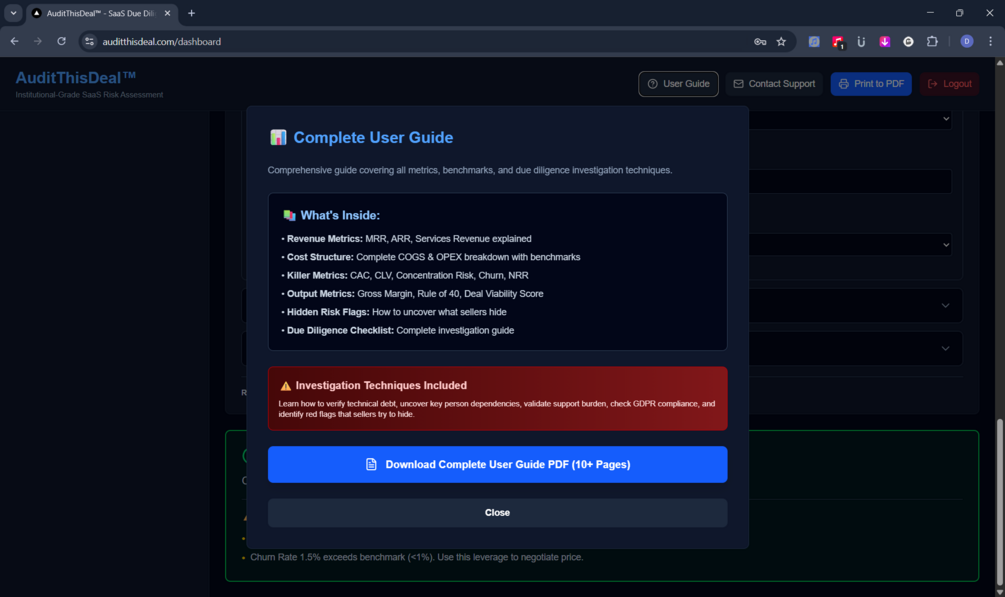Click the books icon beside What's Inside
Image resolution: width=1005 pixels, height=597 pixels.
[x=289, y=215]
